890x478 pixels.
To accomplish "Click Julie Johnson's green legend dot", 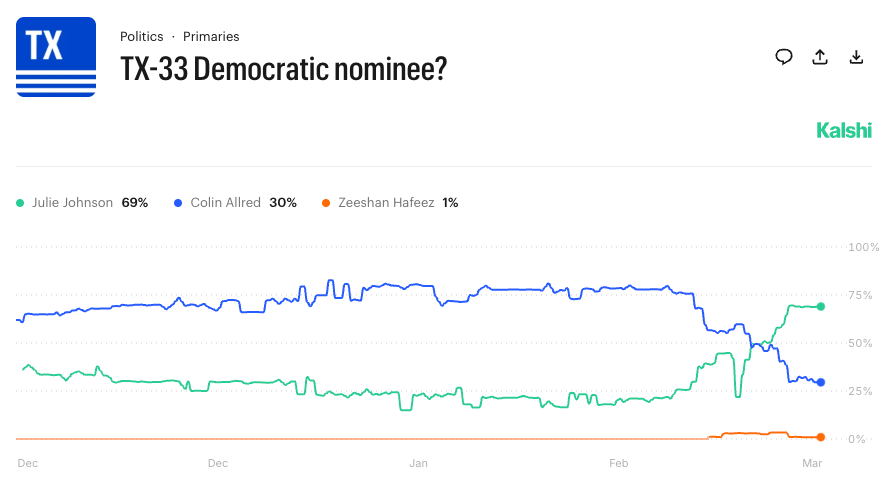I will tap(21, 203).
